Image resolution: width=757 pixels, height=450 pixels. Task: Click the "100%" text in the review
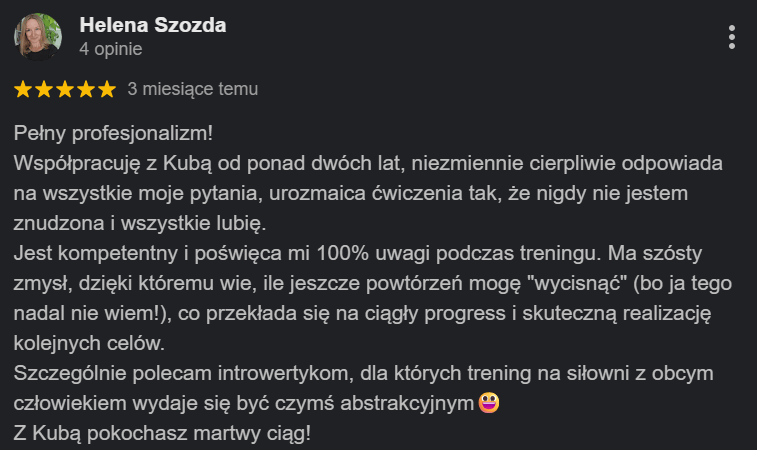click(342, 253)
